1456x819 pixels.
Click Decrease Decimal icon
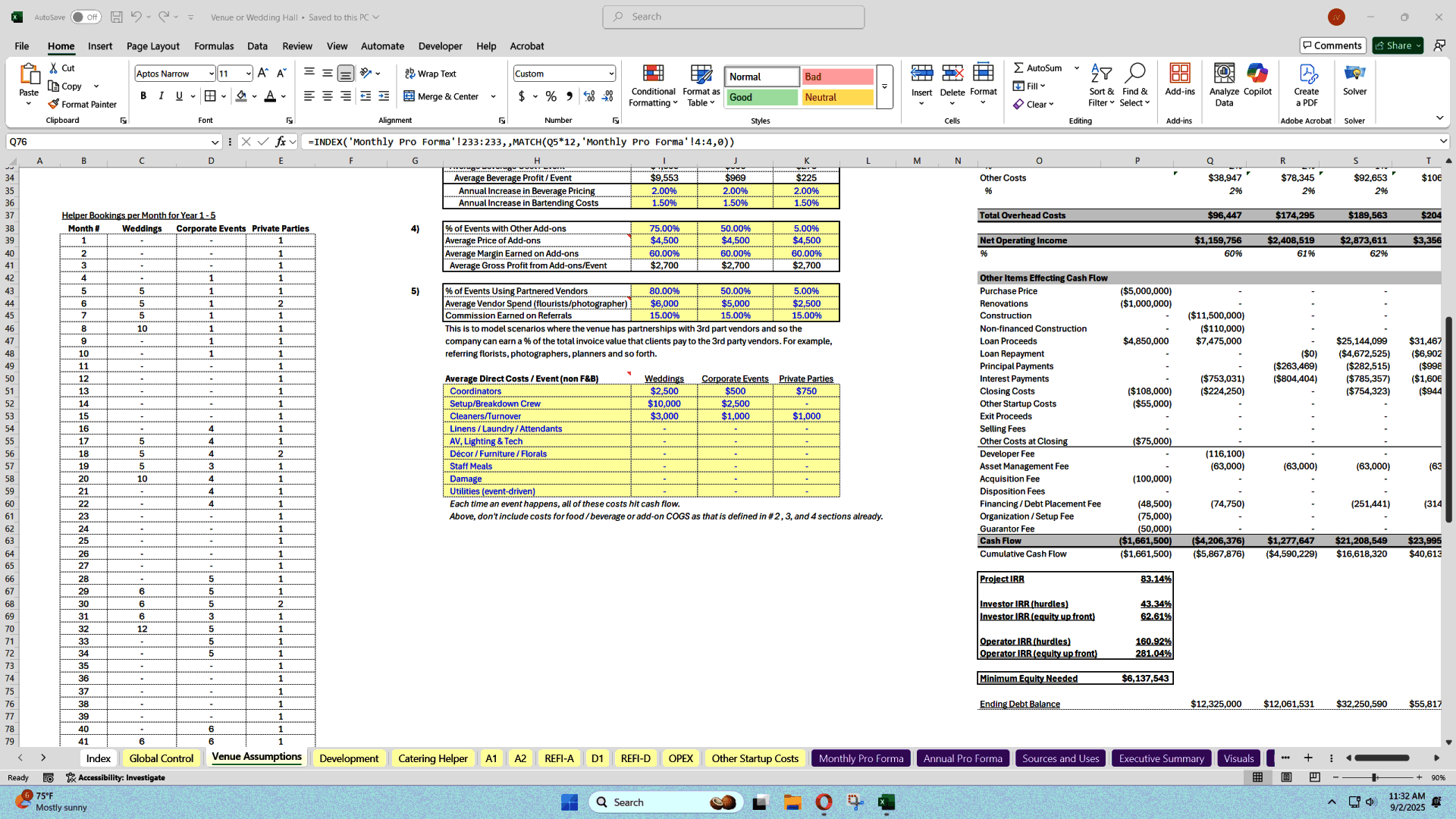pos(607,96)
